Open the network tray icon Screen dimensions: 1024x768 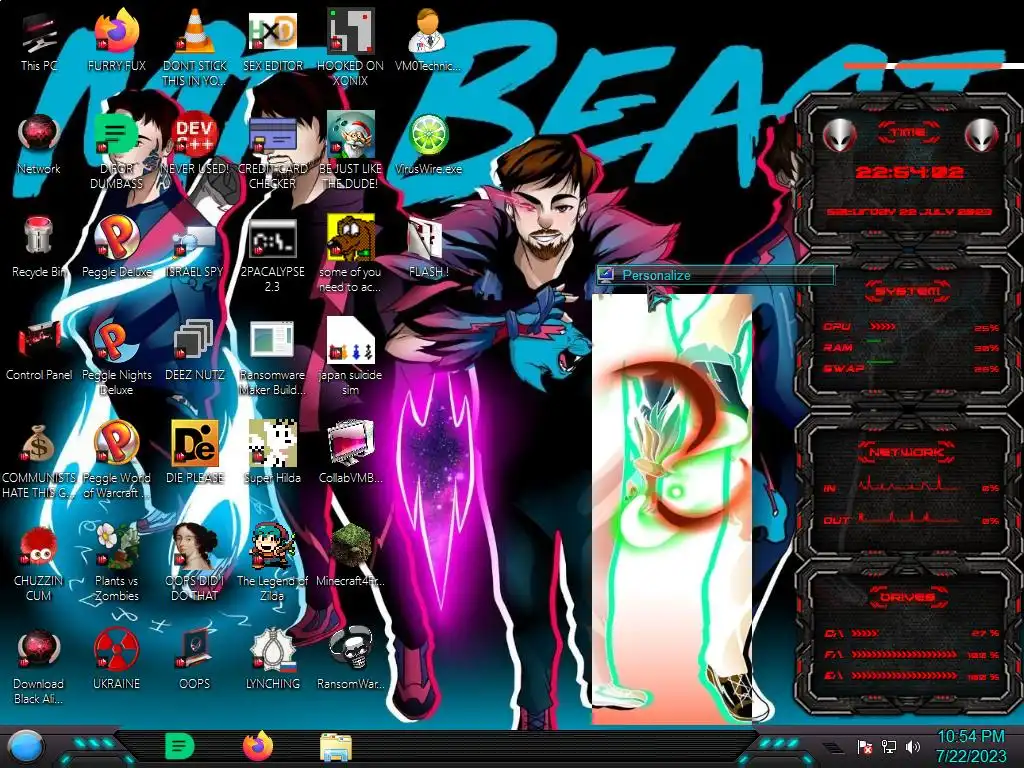[x=888, y=746]
